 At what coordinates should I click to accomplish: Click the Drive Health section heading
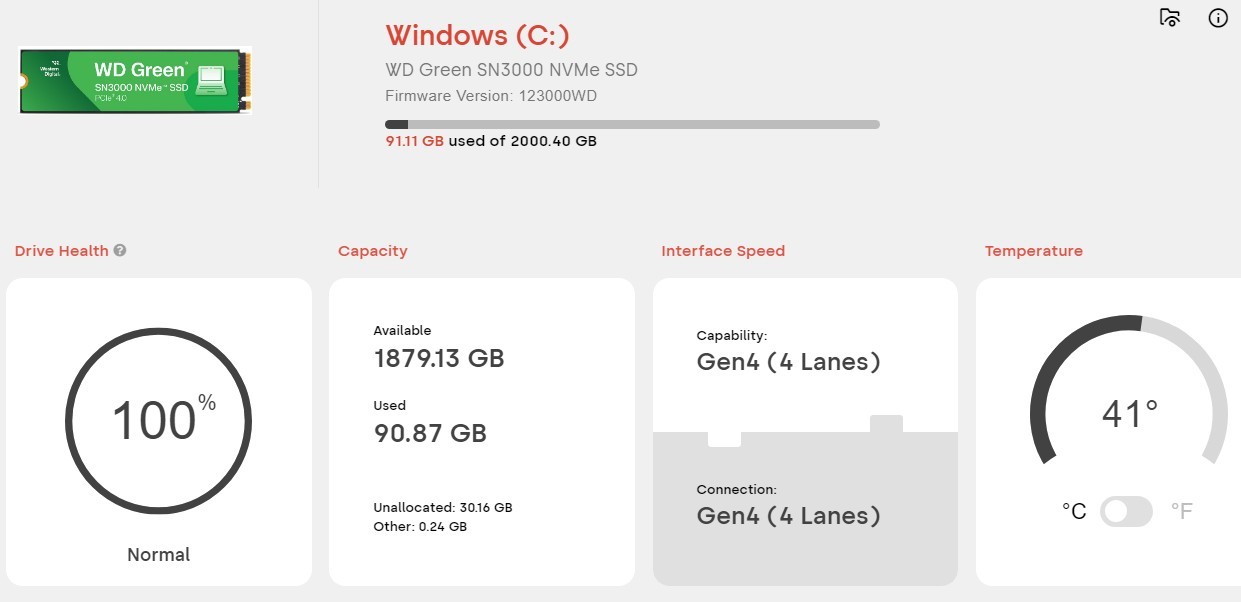pyautogui.click(x=61, y=251)
